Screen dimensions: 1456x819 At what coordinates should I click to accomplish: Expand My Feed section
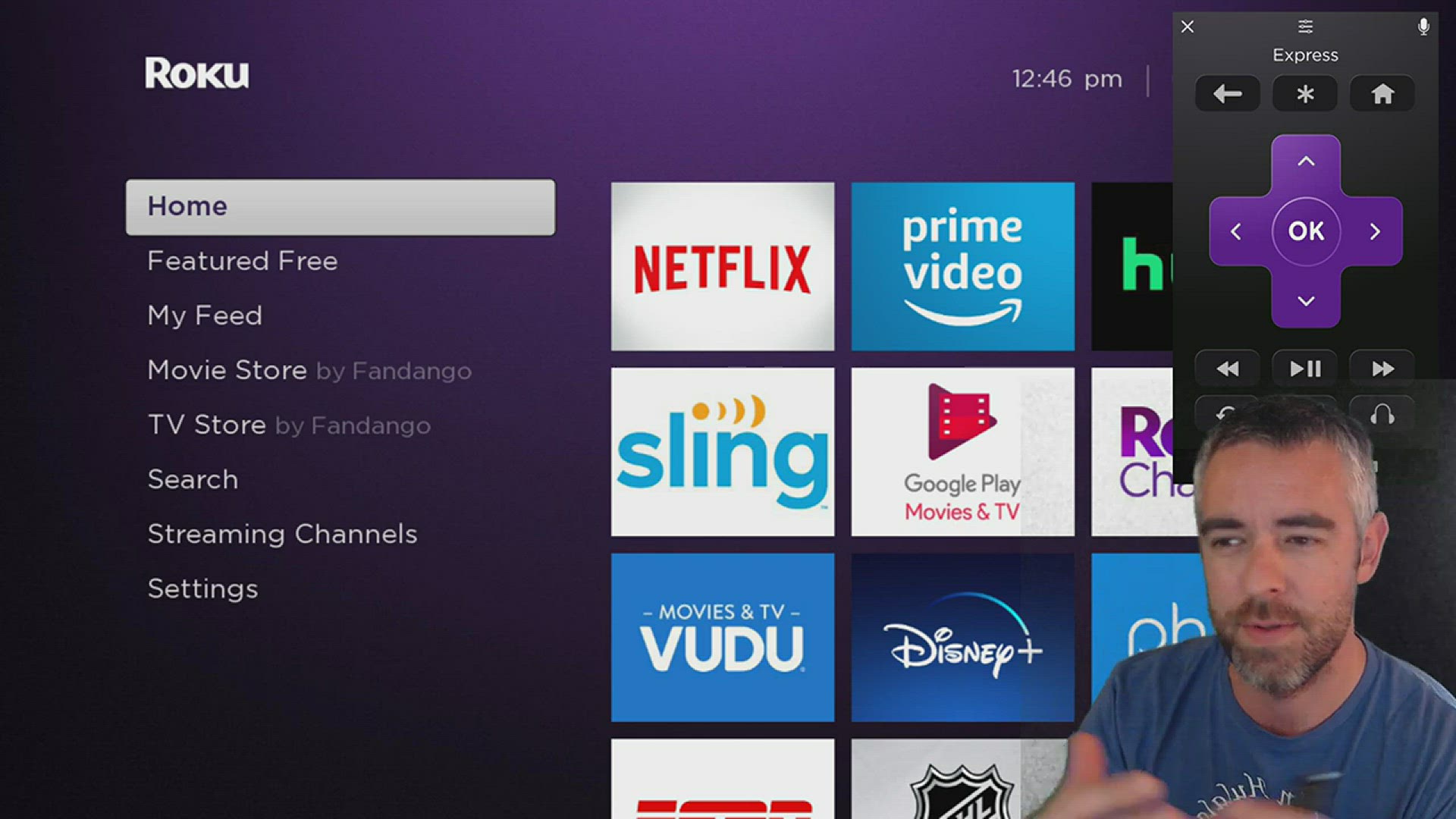pos(205,315)
